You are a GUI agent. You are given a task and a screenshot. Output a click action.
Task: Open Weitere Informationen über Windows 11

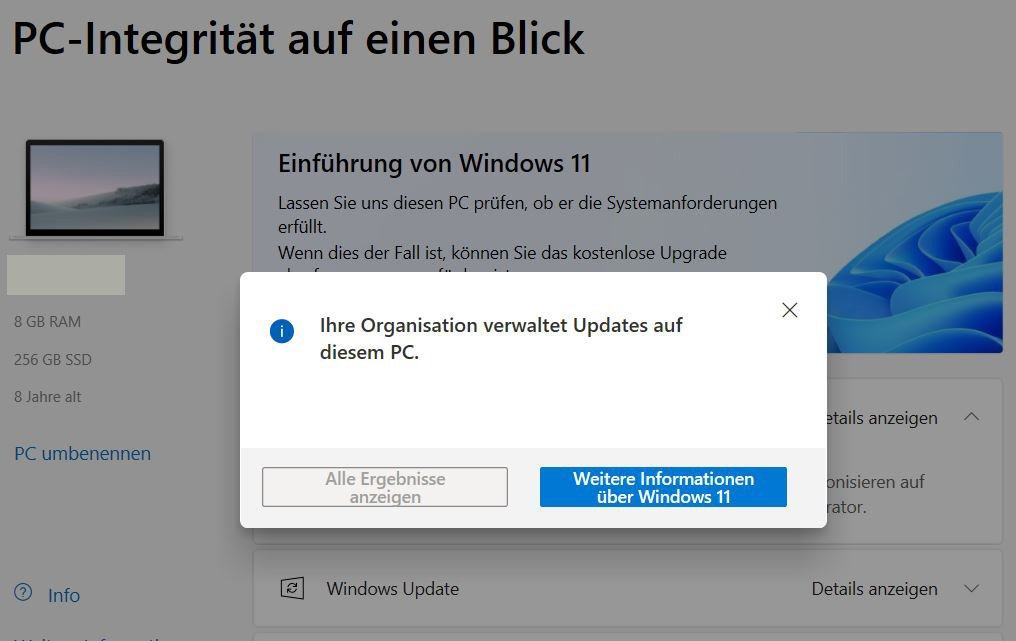pyautogui.click(x=663, y=487)
